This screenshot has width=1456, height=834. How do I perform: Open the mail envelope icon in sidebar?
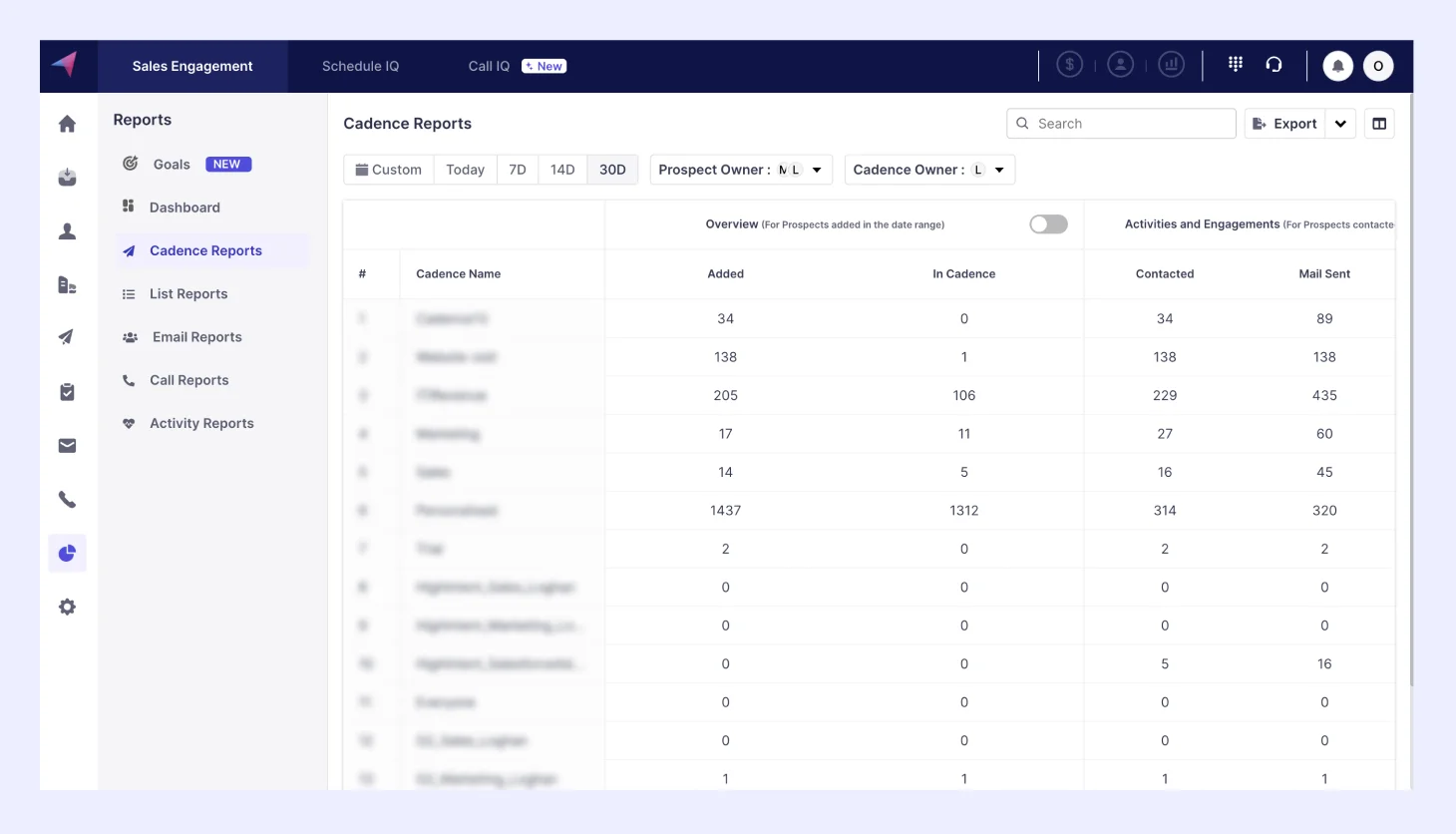(67, 446)
